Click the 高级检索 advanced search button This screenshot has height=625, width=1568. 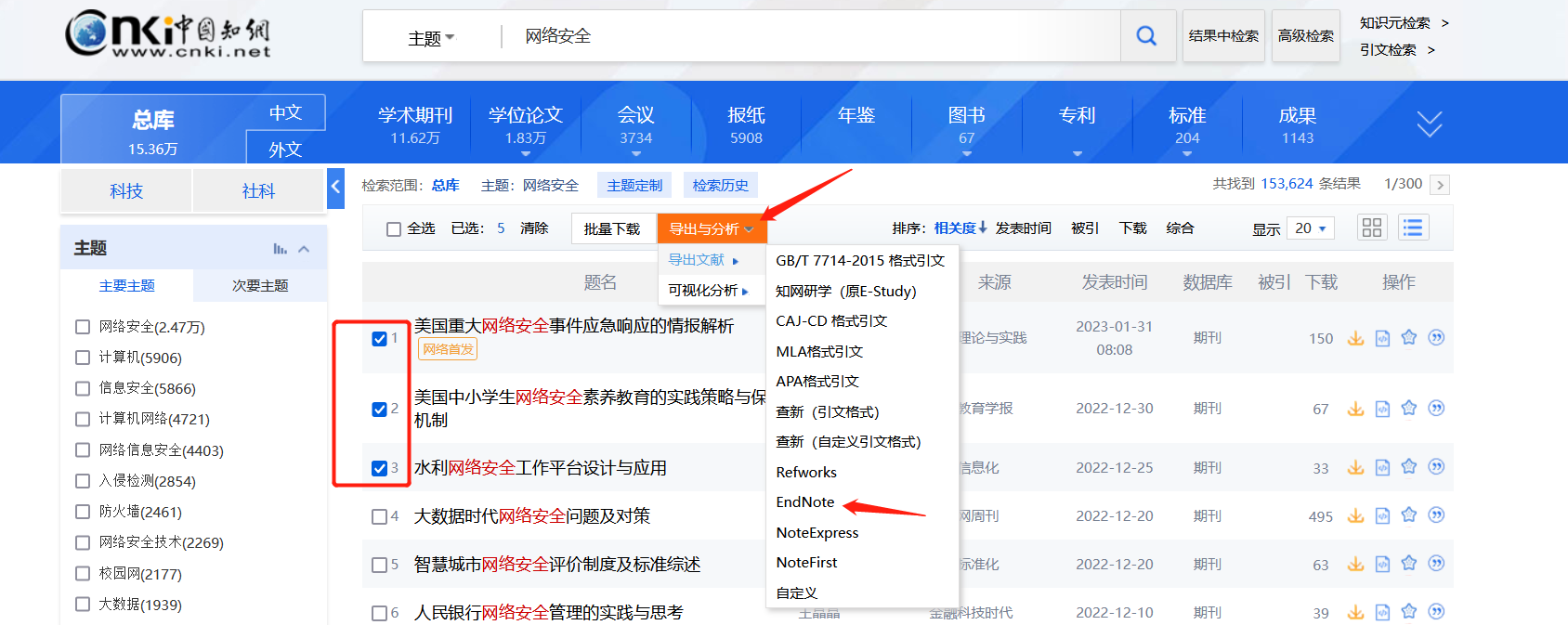[1305, 36]
